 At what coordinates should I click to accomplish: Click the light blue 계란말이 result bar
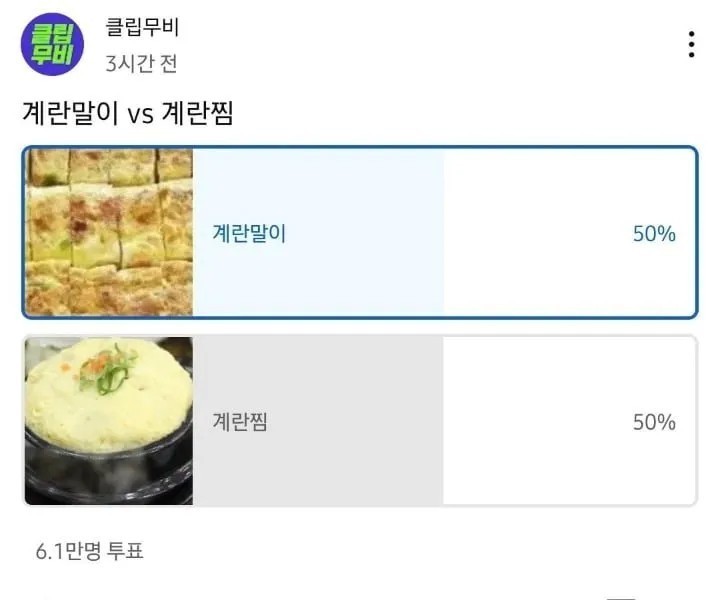[370, 233]
